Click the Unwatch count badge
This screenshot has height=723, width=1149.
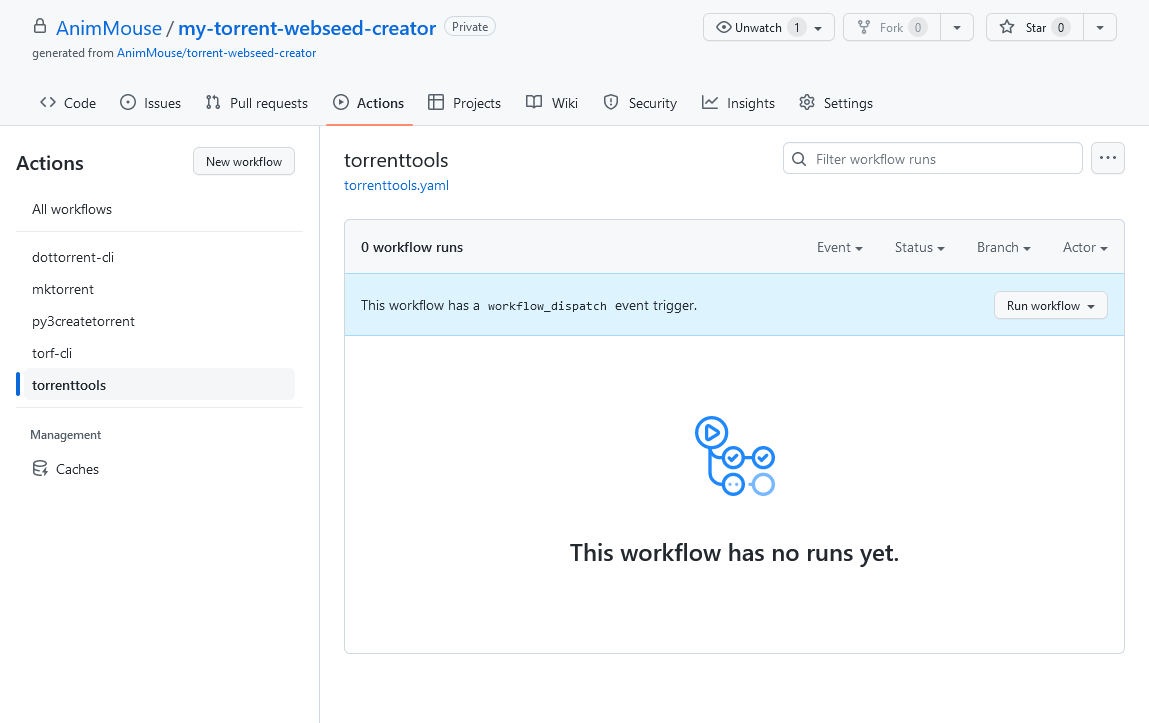pyautogui.click(x=797, y=28)
